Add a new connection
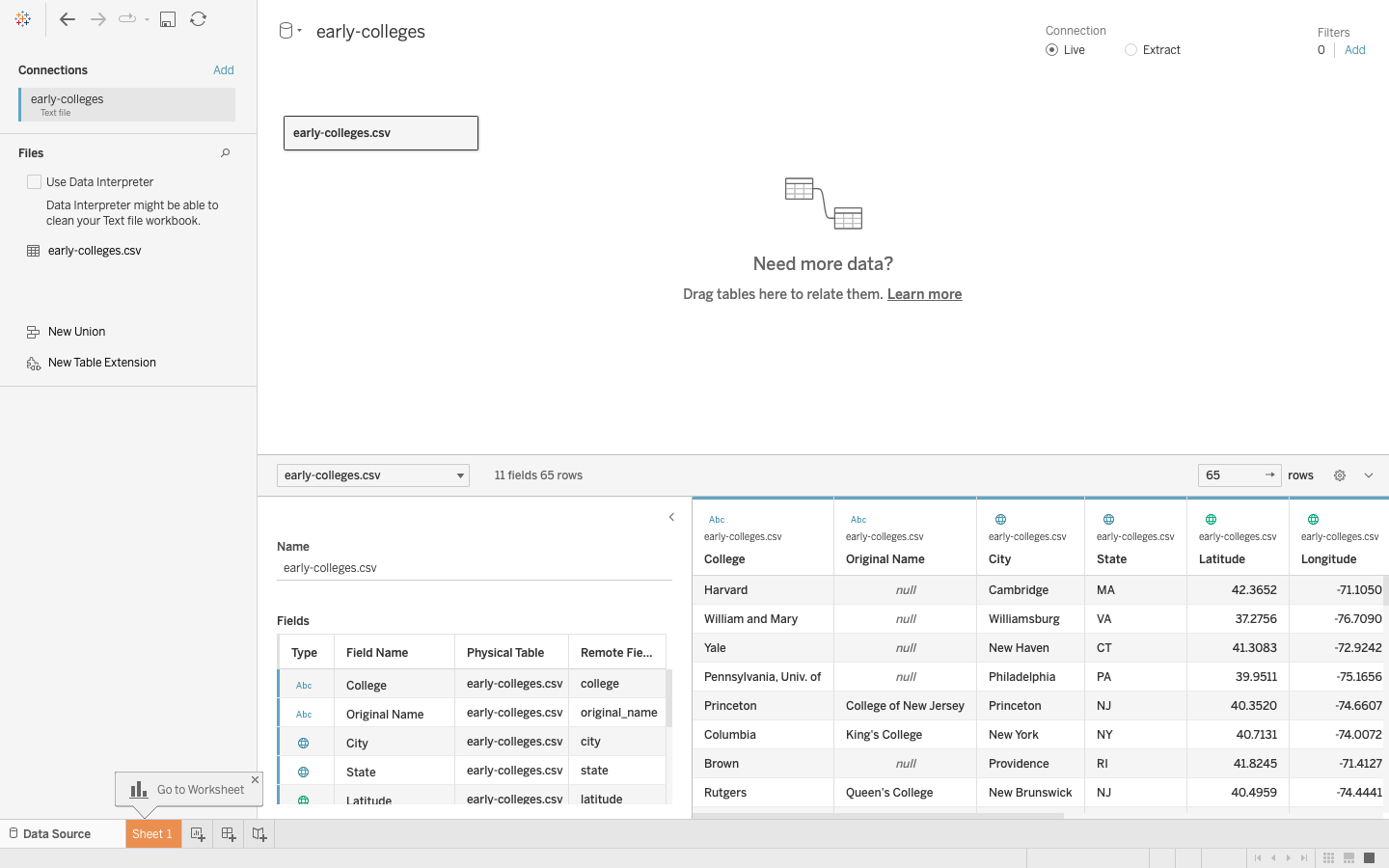Screen dimensions: 1389x868 coord(224,70)
